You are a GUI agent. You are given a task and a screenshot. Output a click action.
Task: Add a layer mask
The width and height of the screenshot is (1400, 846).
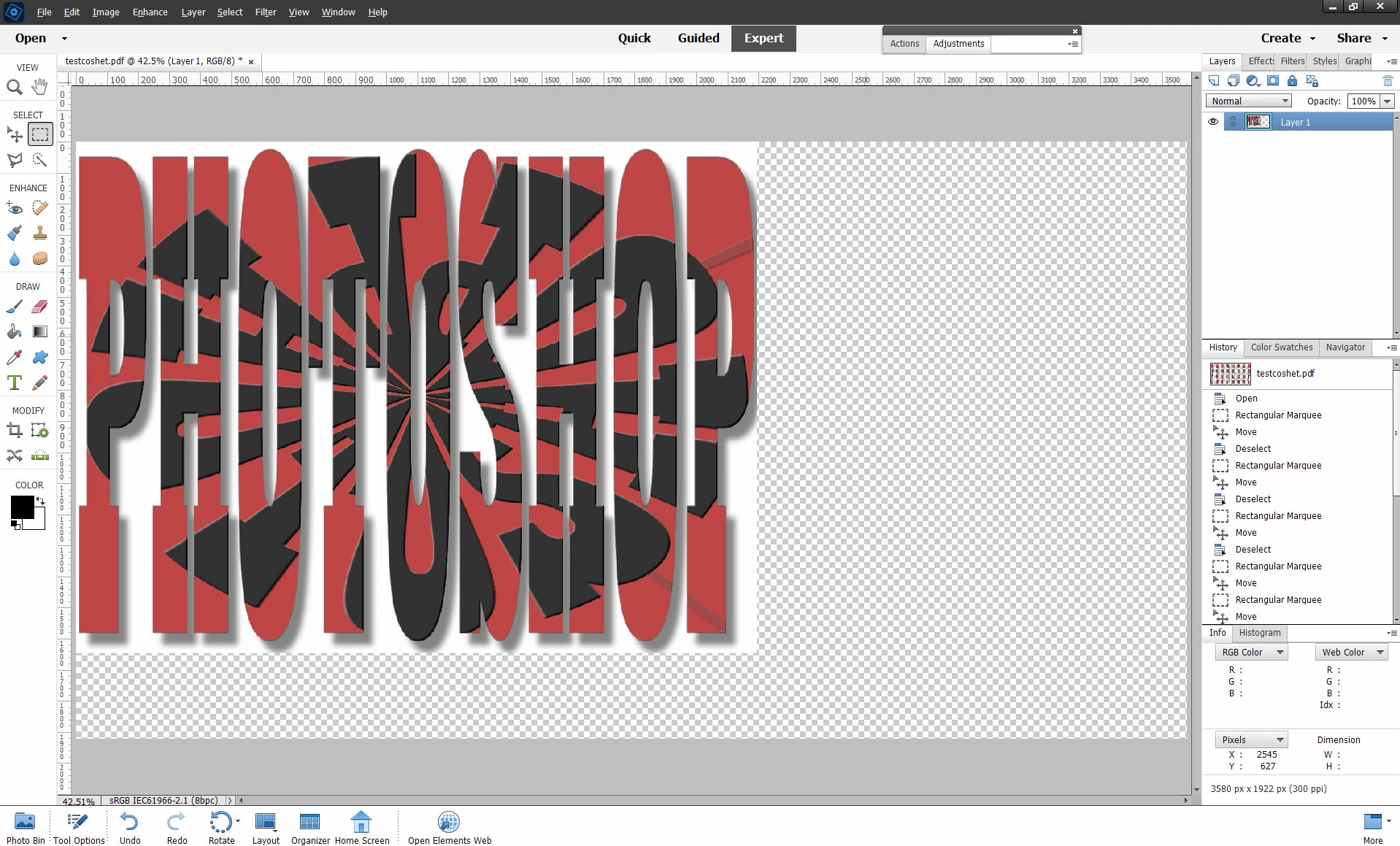pos(1273,81)
